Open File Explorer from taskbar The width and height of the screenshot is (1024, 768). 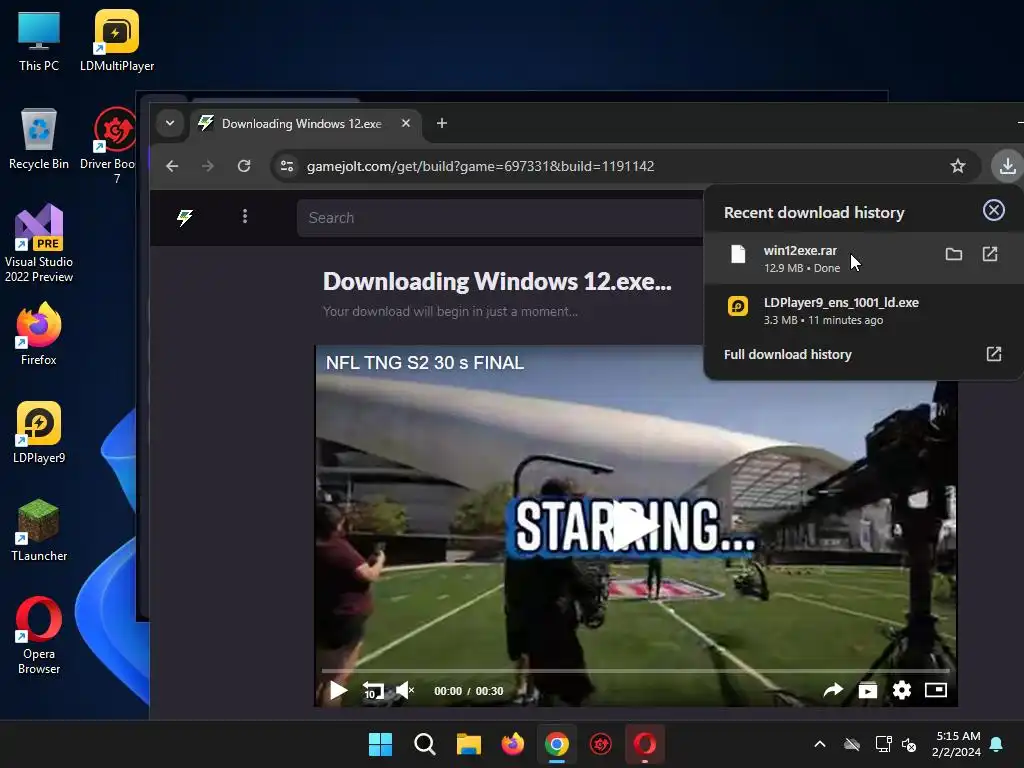(468, 744)
